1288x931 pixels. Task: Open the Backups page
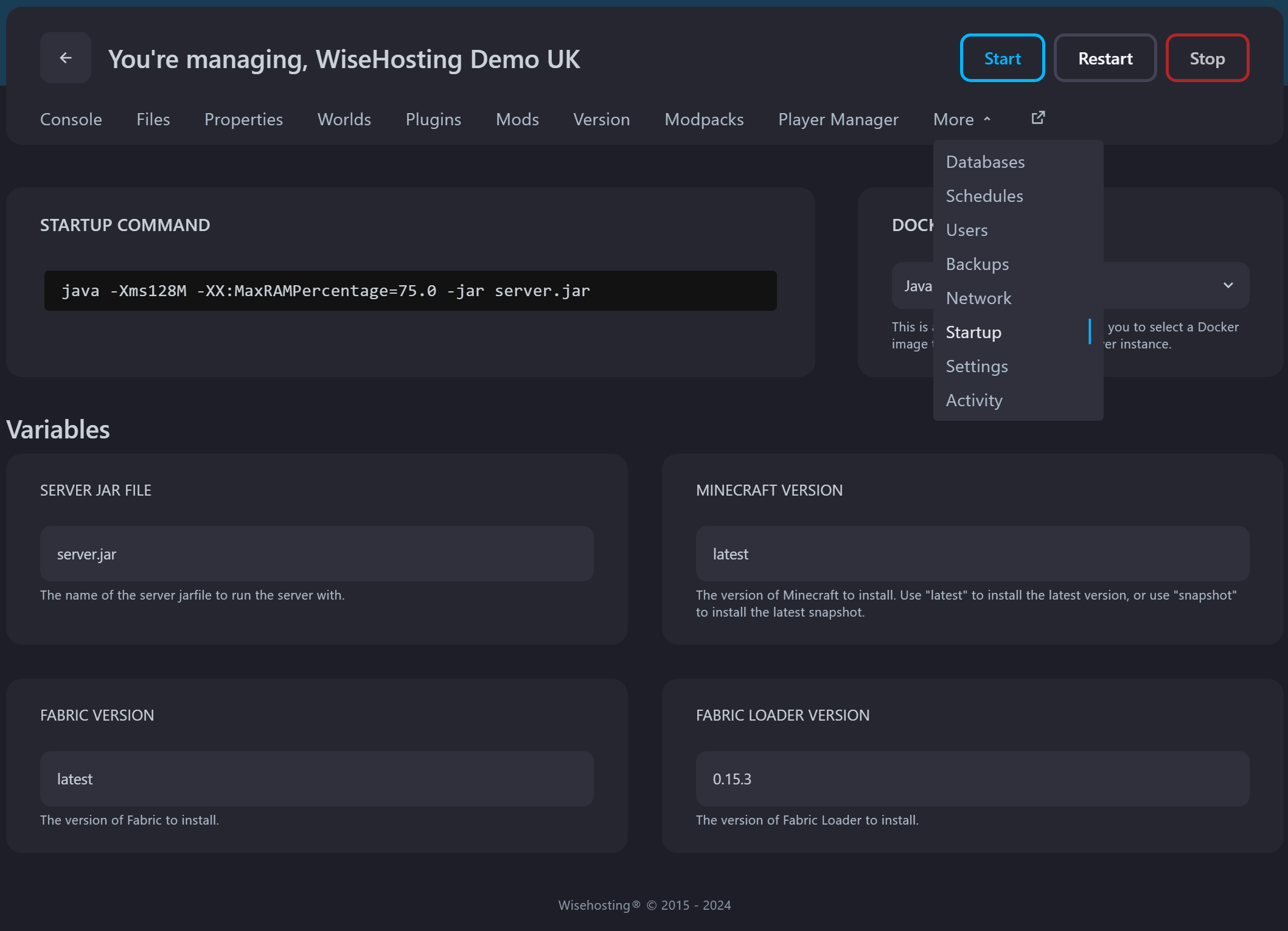coord(977,263)
